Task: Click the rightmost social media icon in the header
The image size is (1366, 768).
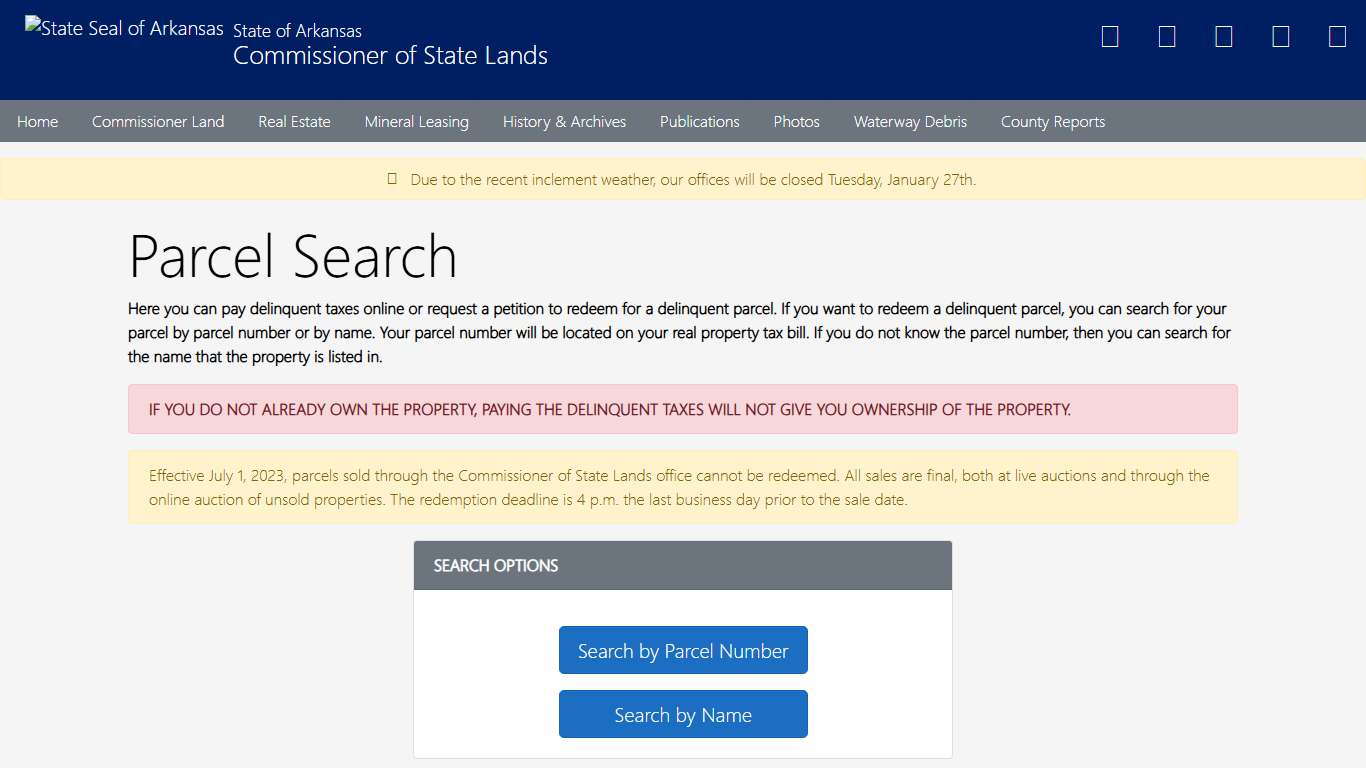Action: pos(1337,35)
